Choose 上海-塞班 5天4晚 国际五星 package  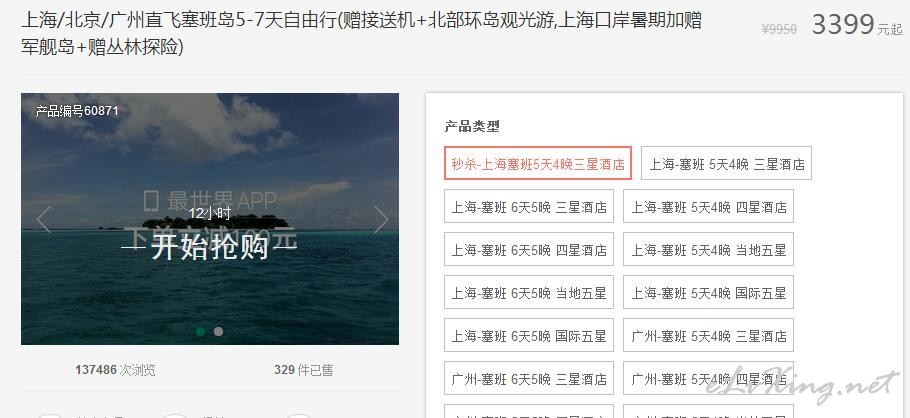pos(708,293)
